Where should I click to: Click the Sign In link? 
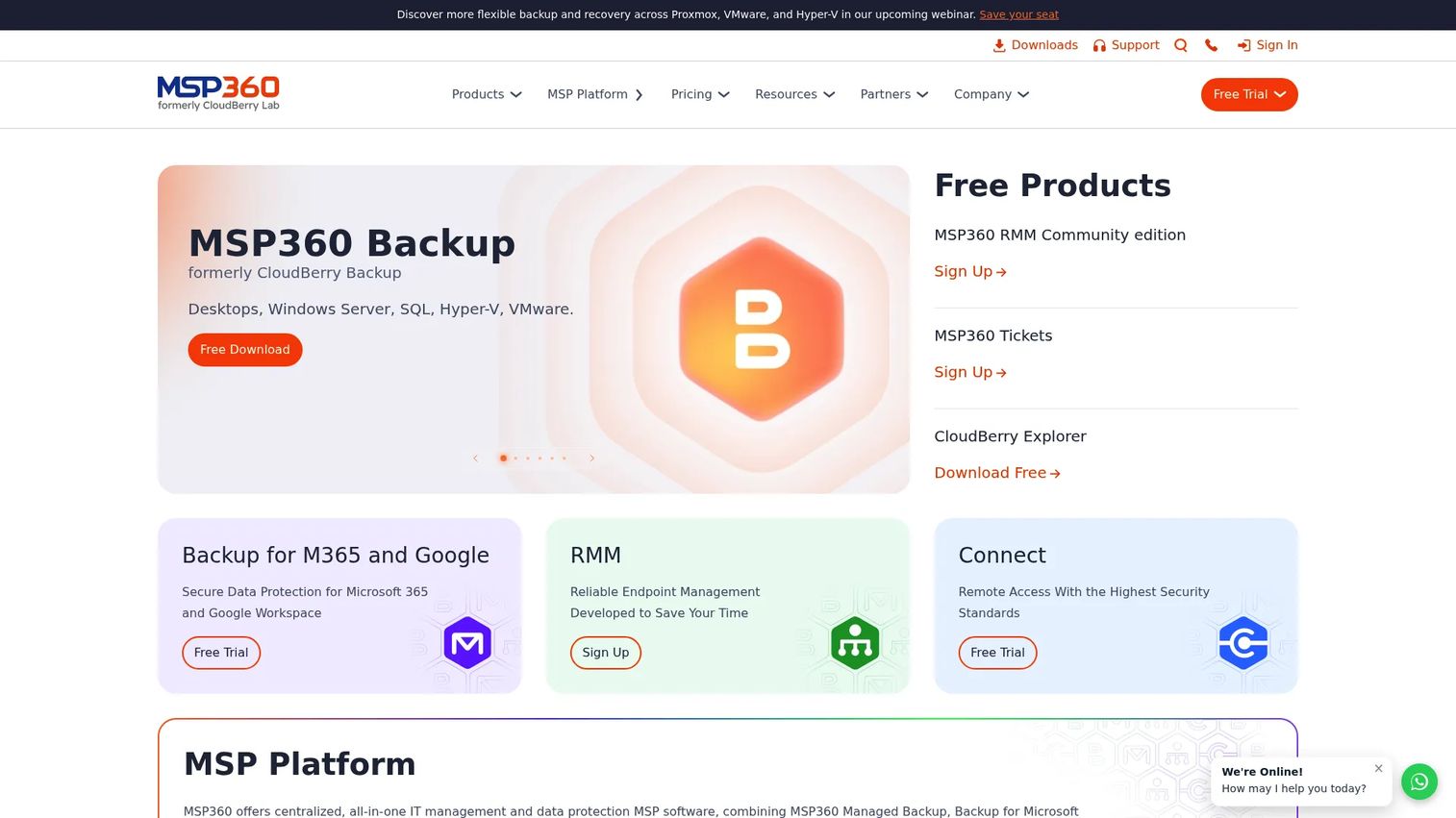click(1268, 45)
